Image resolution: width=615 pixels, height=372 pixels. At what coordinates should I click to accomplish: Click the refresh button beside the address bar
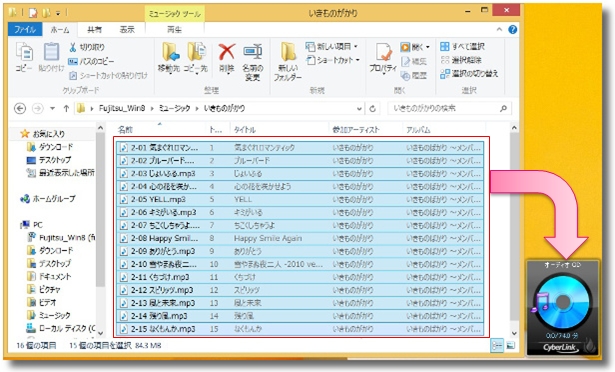(x=373, y=108)
